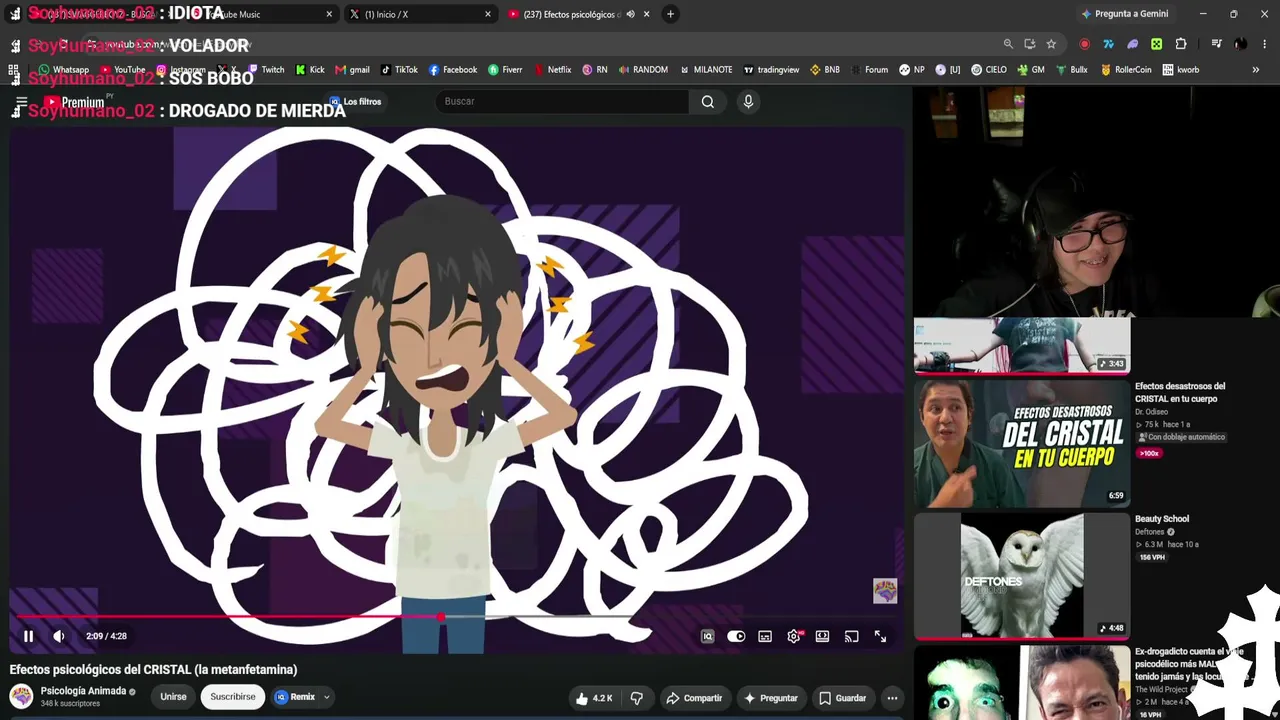Open the gmail bookmark
The image size is (1280, 720).
352,70
